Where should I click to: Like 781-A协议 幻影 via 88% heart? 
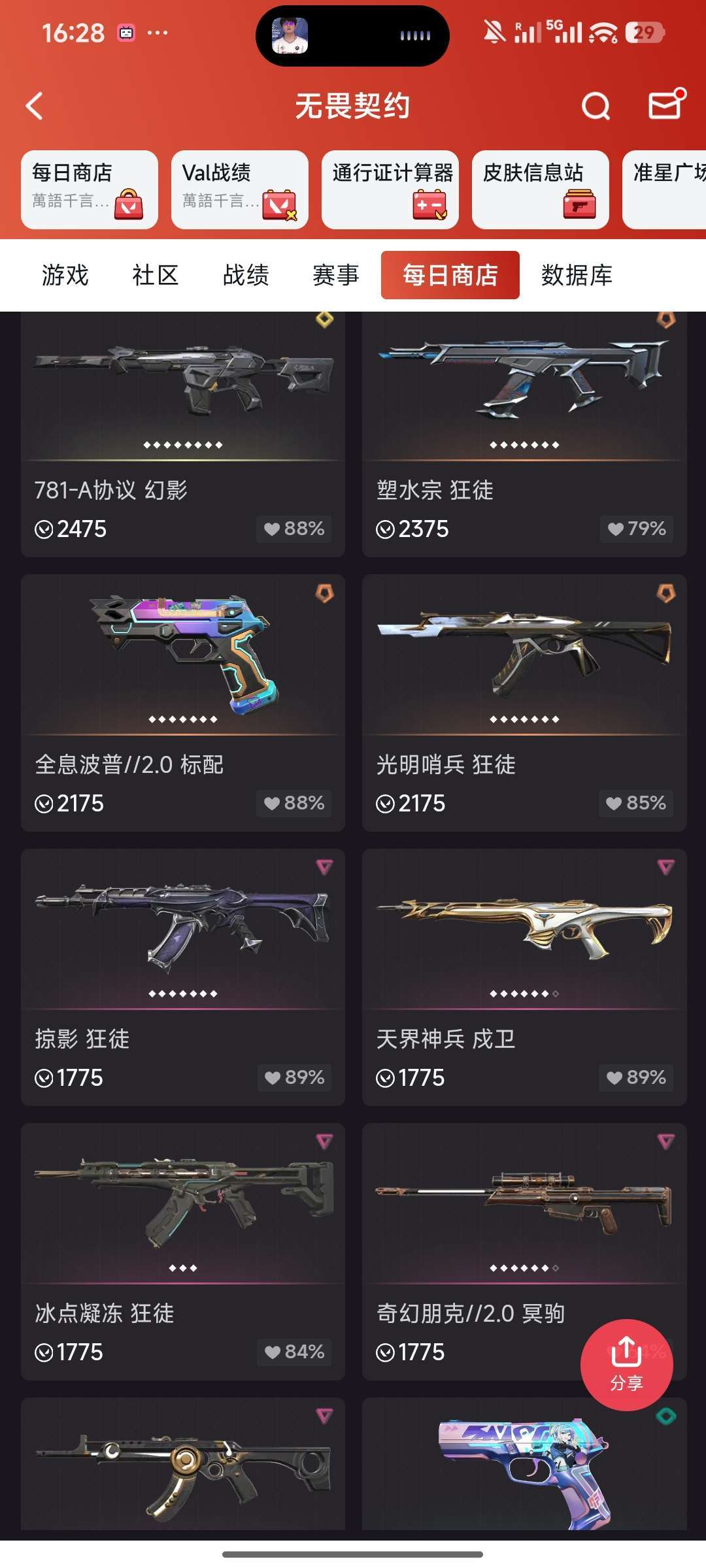294,529
